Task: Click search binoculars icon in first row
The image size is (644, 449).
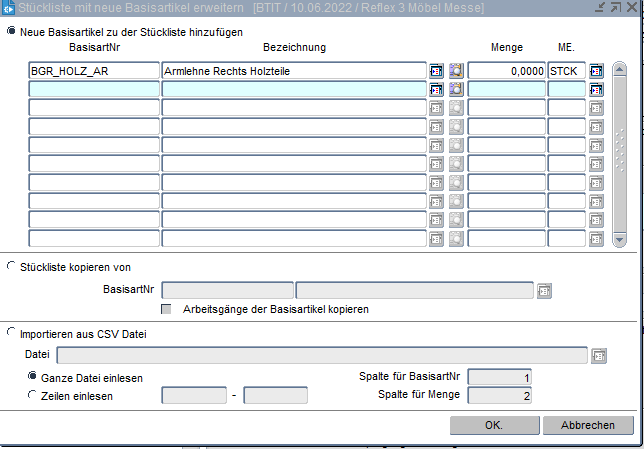Action: (456, 71)
